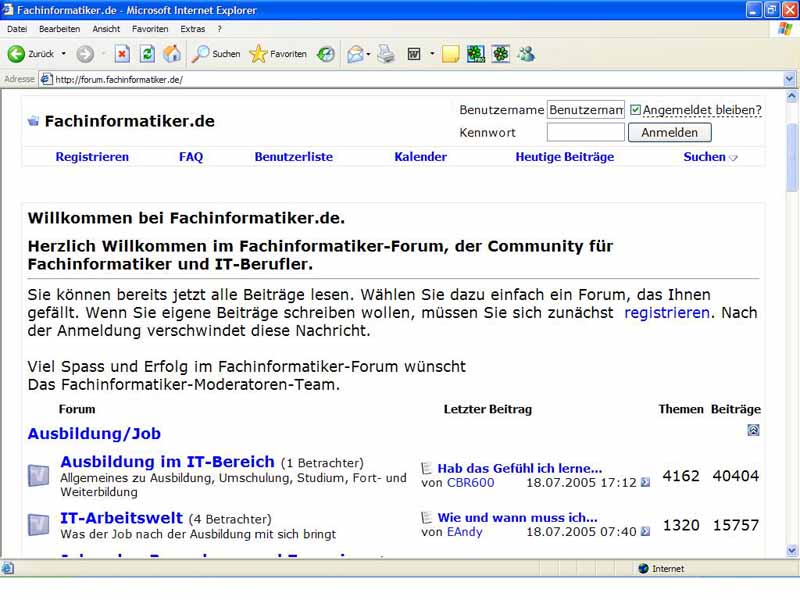Click the status bar page icon
800x600 pixels.
tap(8, 568)
